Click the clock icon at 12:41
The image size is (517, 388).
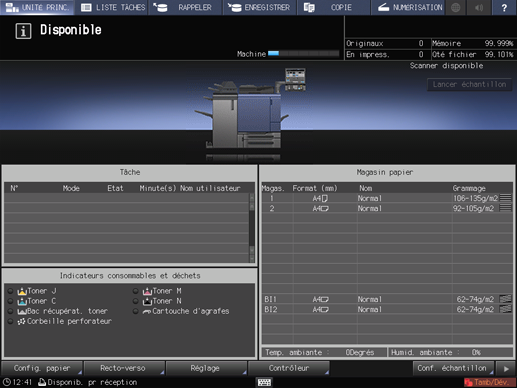[7, 382]
